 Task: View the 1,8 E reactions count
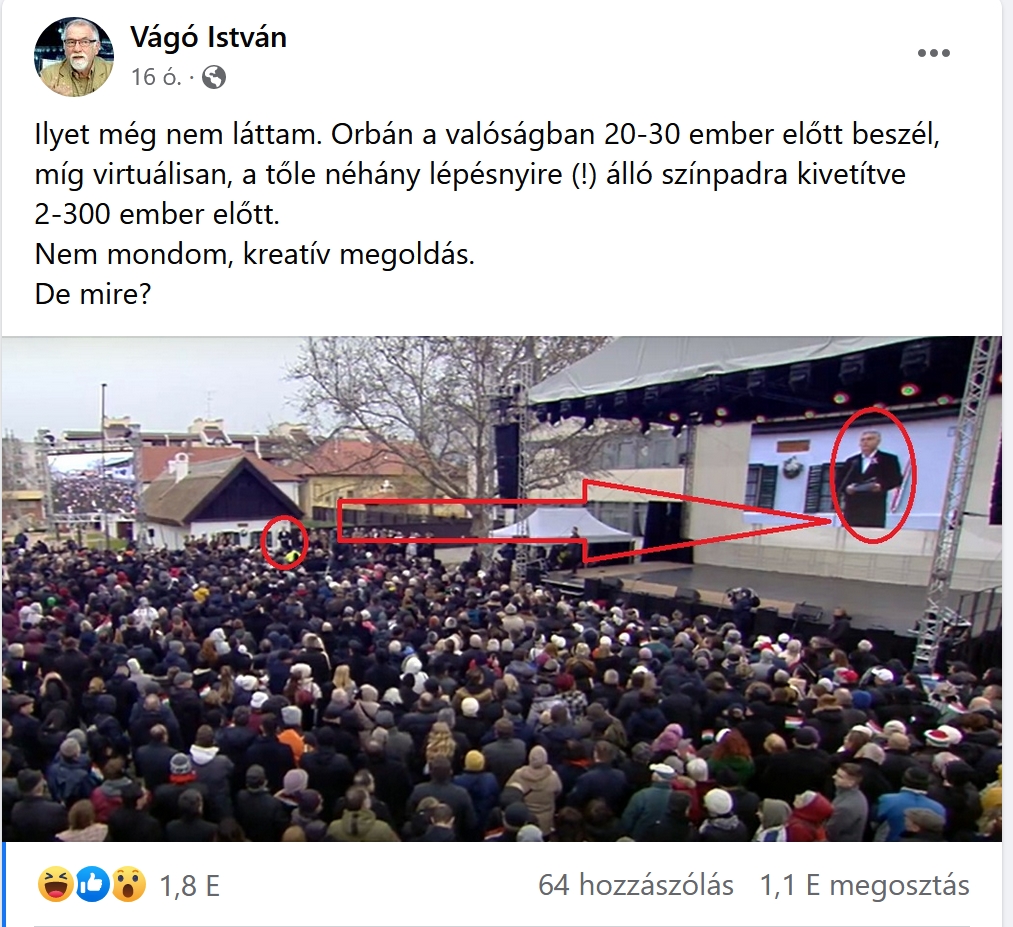[x=189, y=886]
